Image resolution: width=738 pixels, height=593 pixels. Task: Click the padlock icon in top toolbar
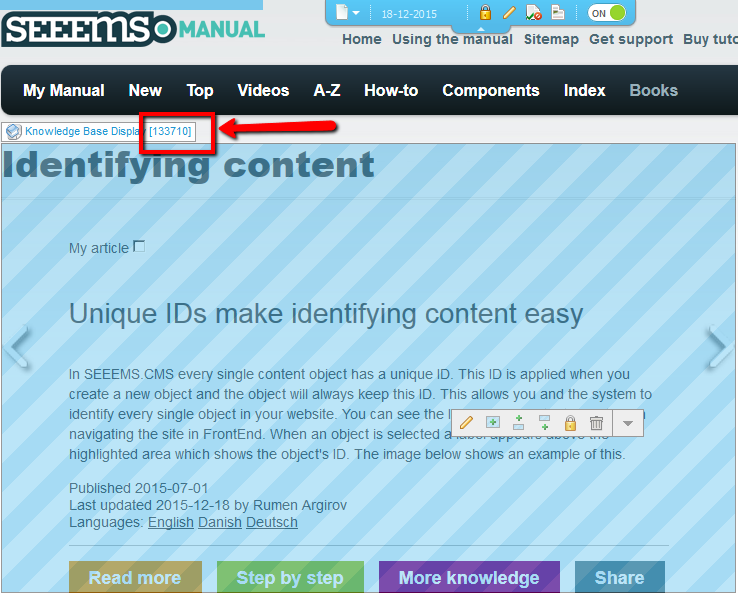485,13
